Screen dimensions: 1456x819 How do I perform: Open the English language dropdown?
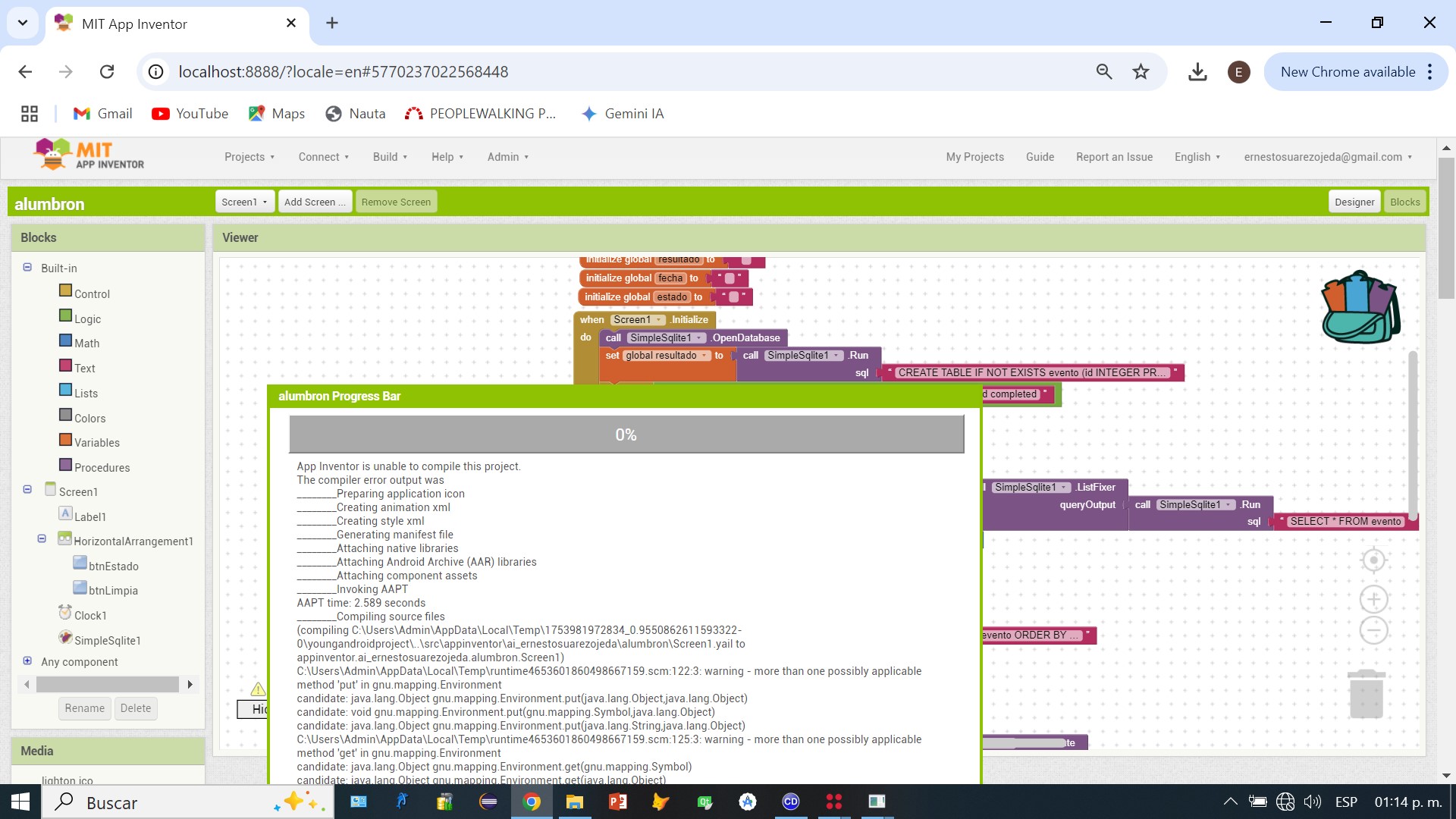[x=1197, y=157]
